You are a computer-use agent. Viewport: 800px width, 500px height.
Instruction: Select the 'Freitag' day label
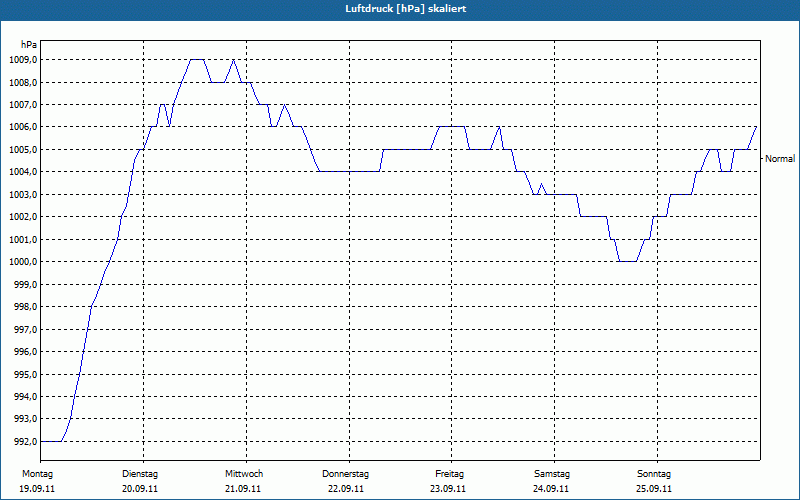click(x=449, y=474)
